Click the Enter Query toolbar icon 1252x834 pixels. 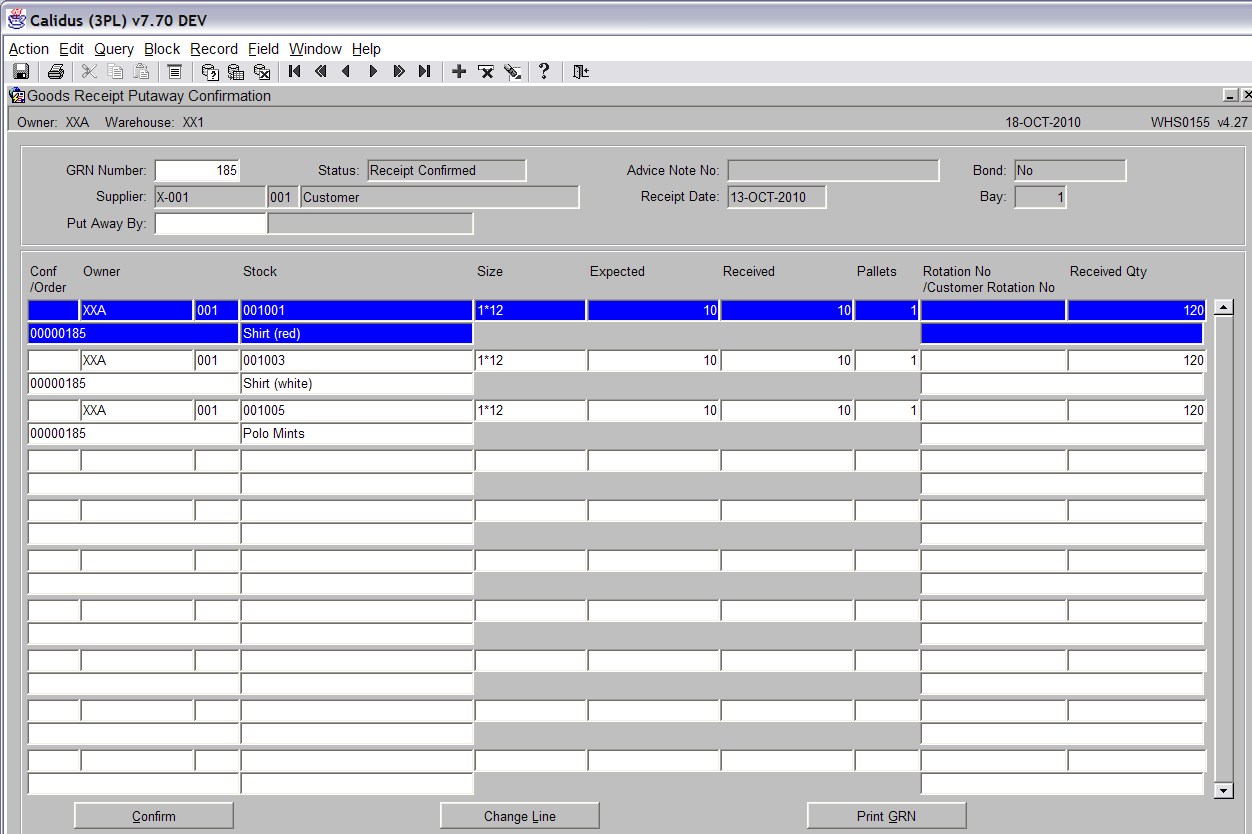(210, 71)
